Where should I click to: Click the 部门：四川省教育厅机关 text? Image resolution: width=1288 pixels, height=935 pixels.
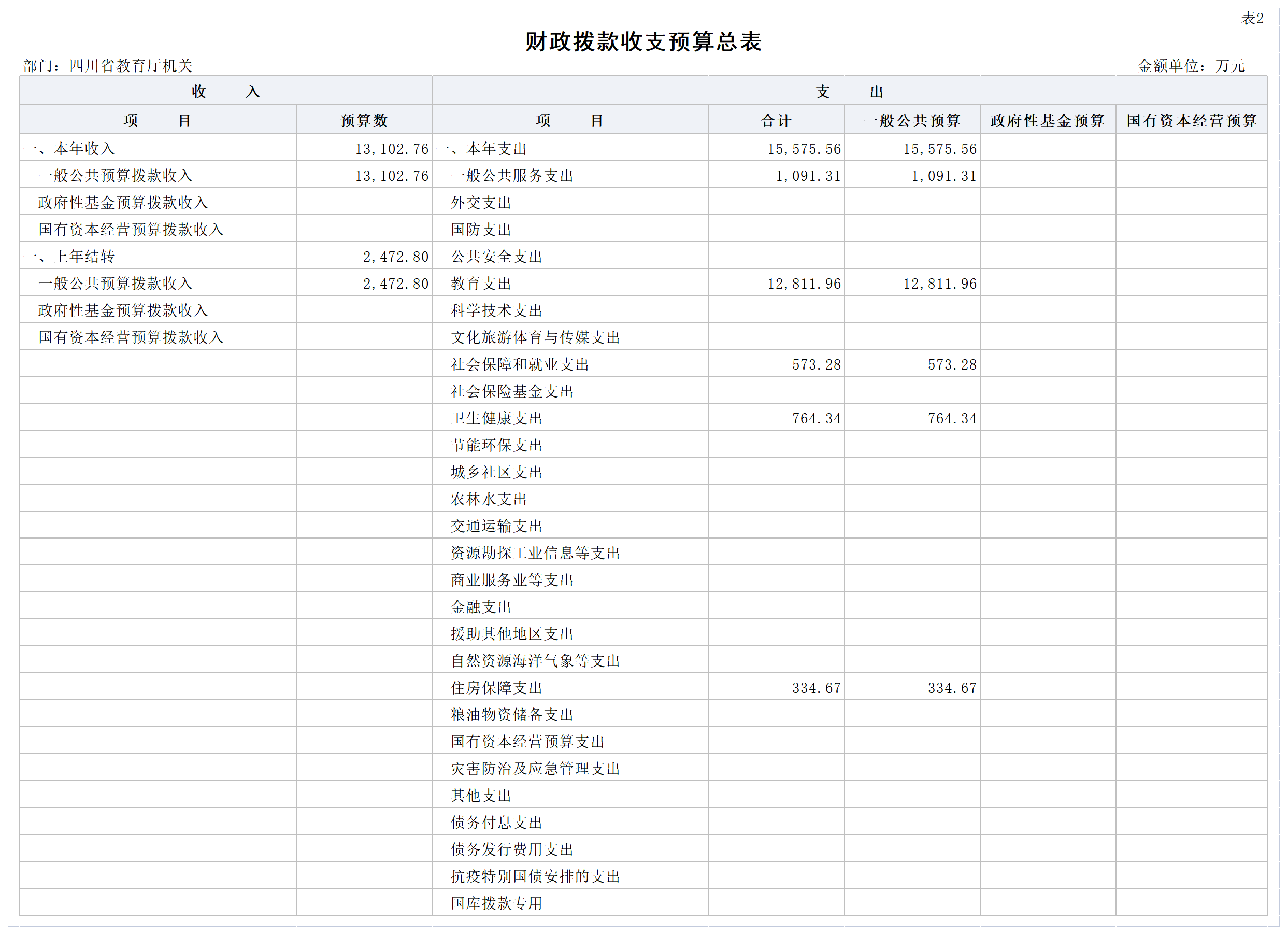[x=108, y=66]
